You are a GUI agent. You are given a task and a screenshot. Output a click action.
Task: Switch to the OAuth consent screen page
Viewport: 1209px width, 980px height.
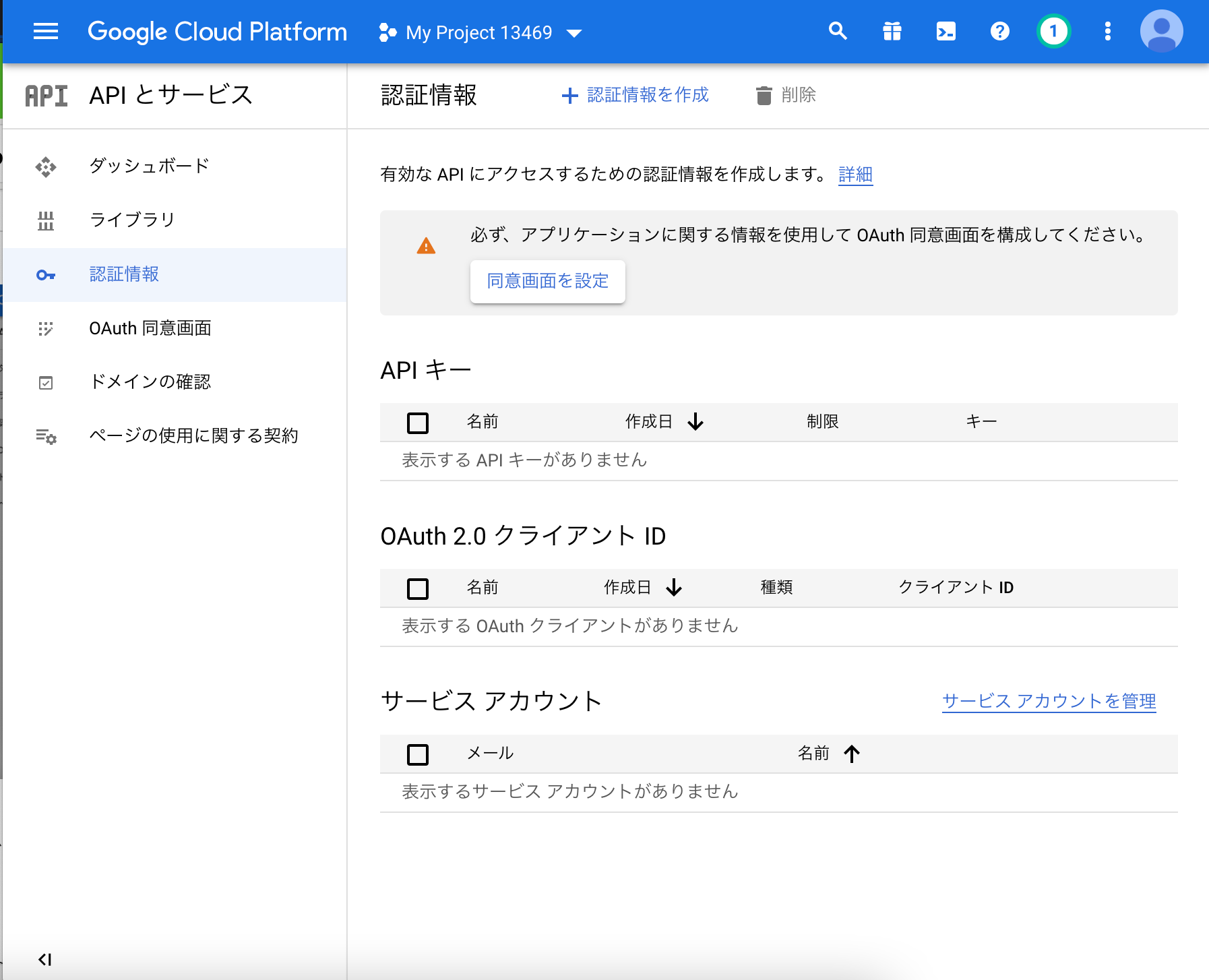151,328
